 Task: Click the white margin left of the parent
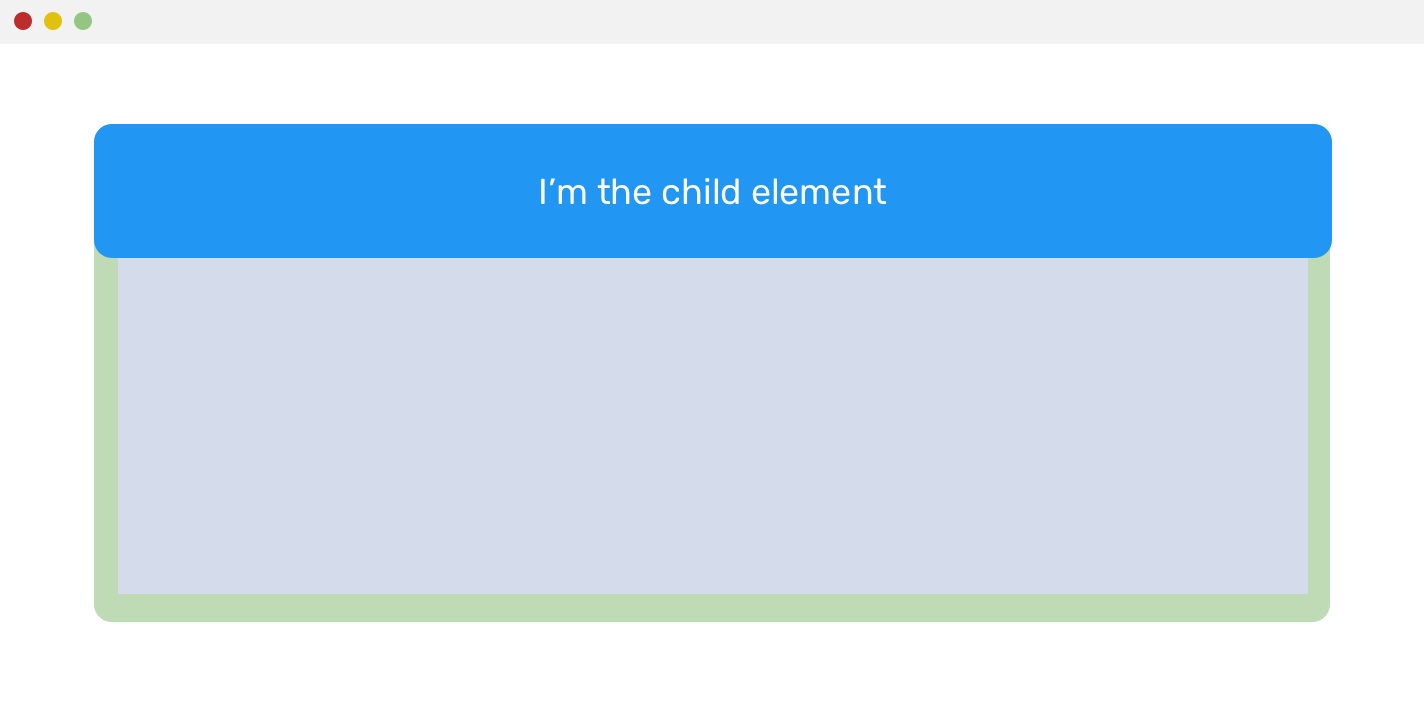(46, 400)
